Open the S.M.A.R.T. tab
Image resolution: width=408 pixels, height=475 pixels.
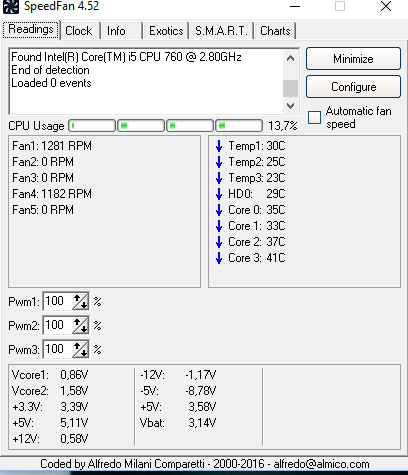(x=221, y=31)
